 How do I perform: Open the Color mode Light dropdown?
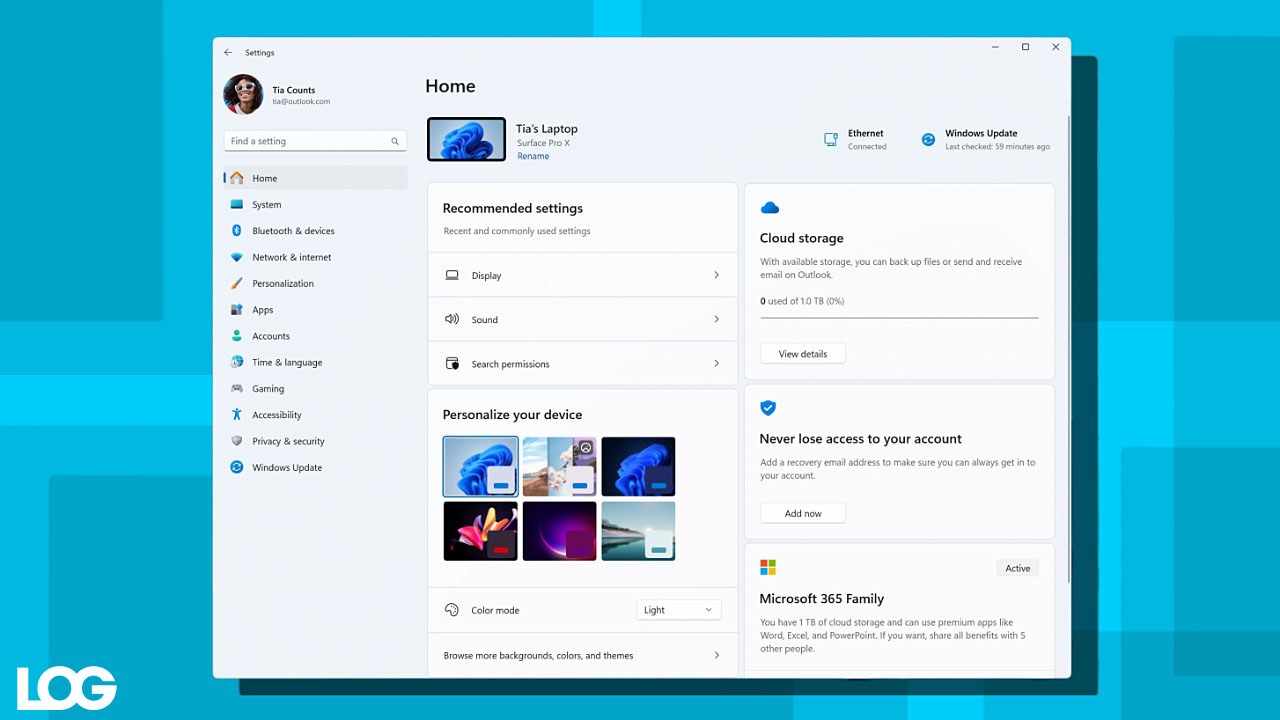point(679,610)
